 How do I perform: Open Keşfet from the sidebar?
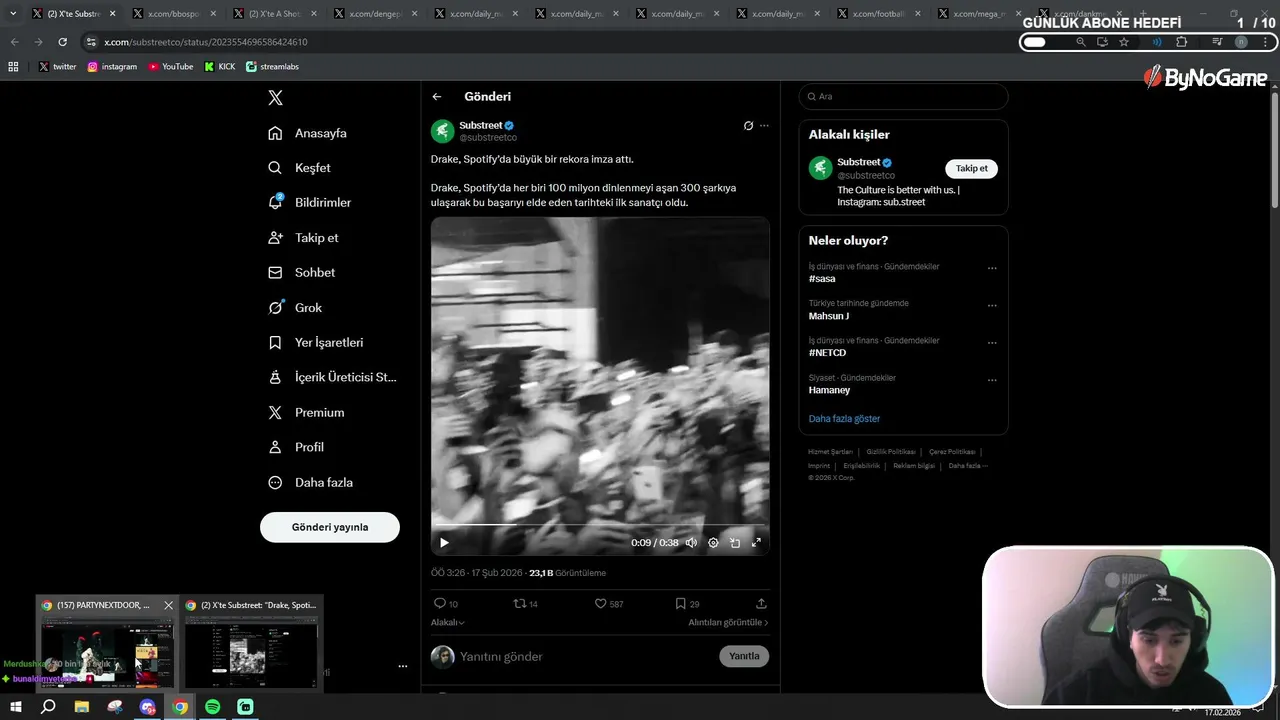click(300, 168)
